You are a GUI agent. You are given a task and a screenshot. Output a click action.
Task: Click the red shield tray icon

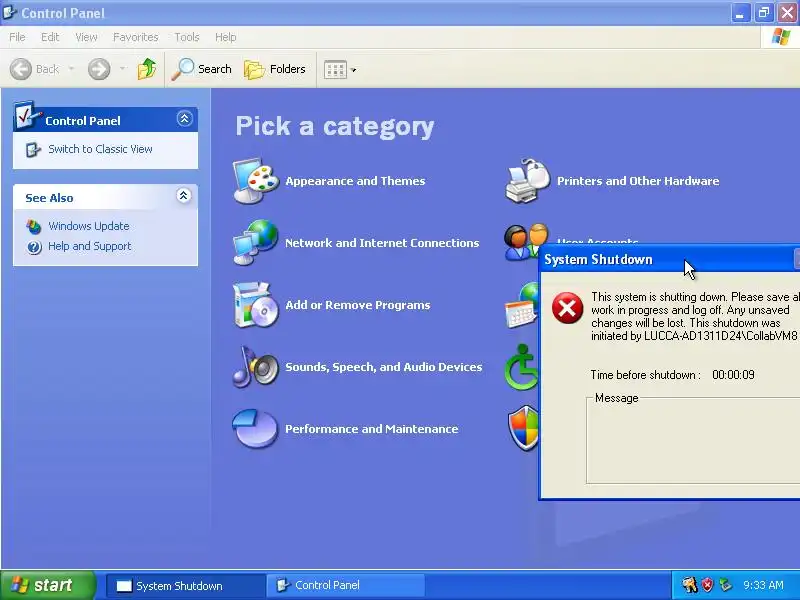pos(708,585)
